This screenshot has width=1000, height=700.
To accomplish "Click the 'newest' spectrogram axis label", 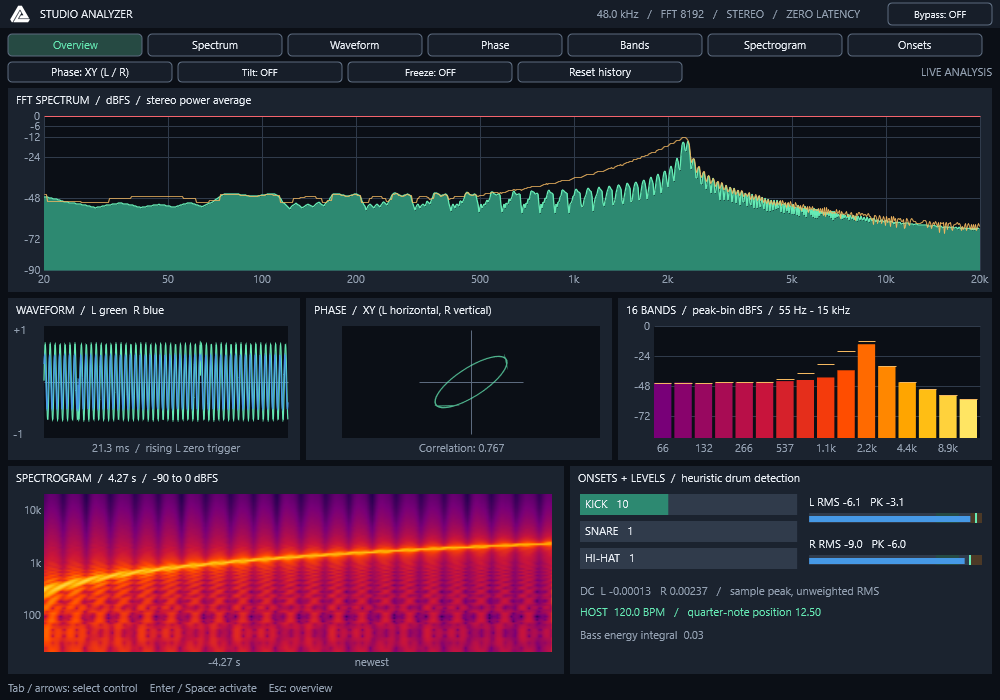I will 372,662.
